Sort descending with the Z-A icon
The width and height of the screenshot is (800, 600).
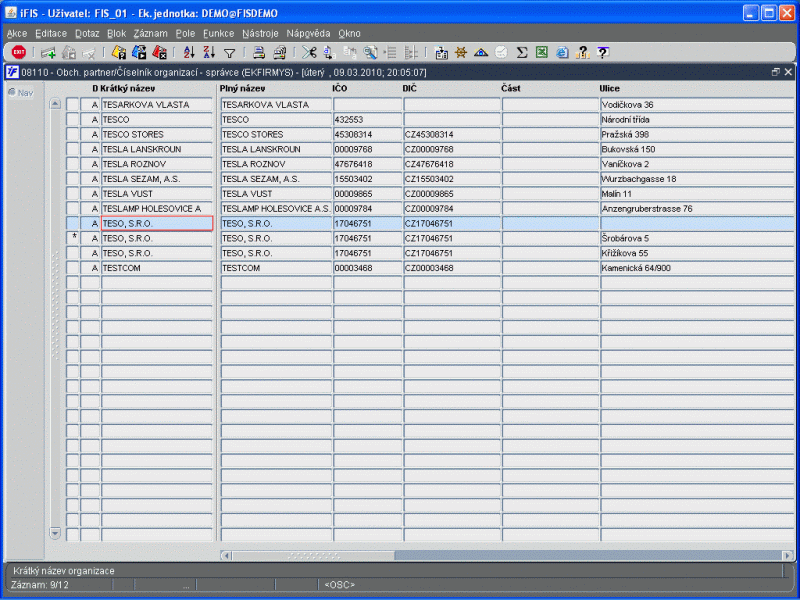click(209, 52)
